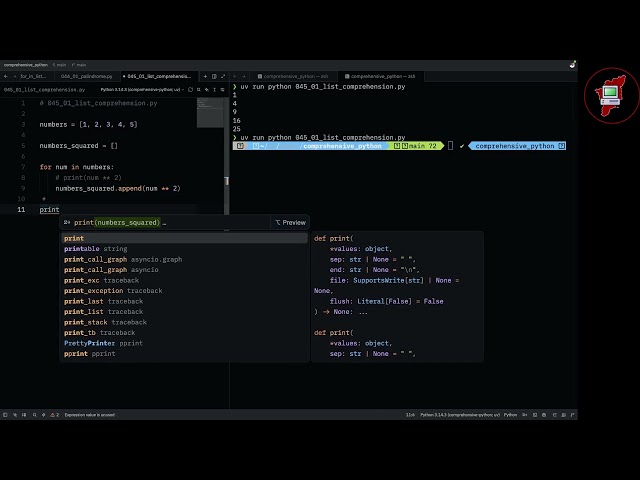Choose 'PrettyPrinter pprint' completion
Image resolution: width=640 pixels, height=480 pixels.
coord(184,343)
